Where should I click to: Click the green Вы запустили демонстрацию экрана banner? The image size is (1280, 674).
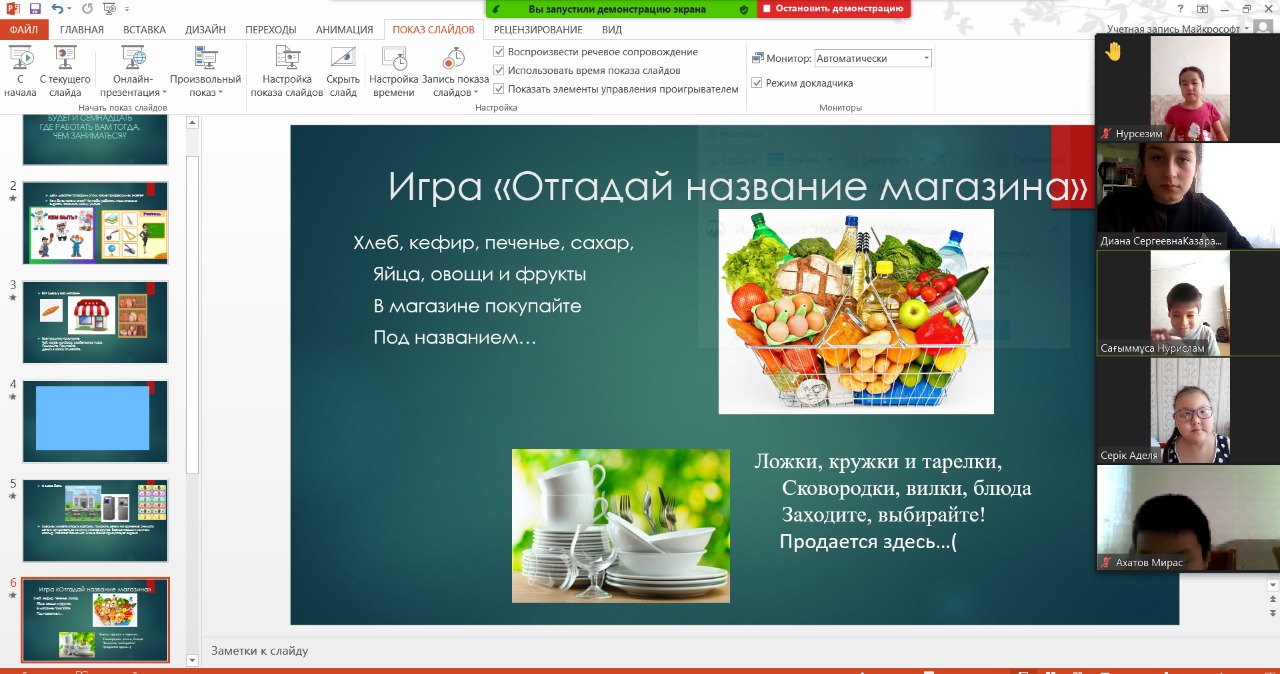pyautogui.click(x=620, y=8)
